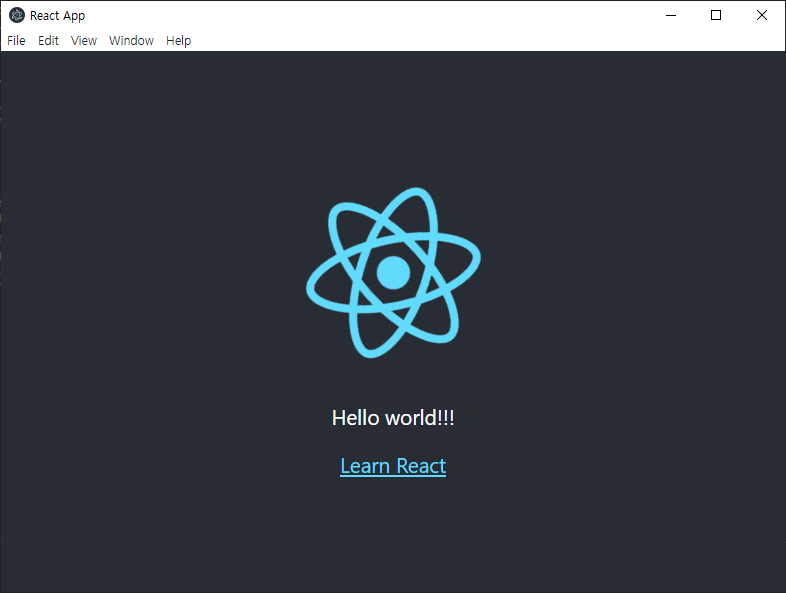Screen dimensions: 786x593
Task: Close the React App window
Action: click(x=762, y=16)
